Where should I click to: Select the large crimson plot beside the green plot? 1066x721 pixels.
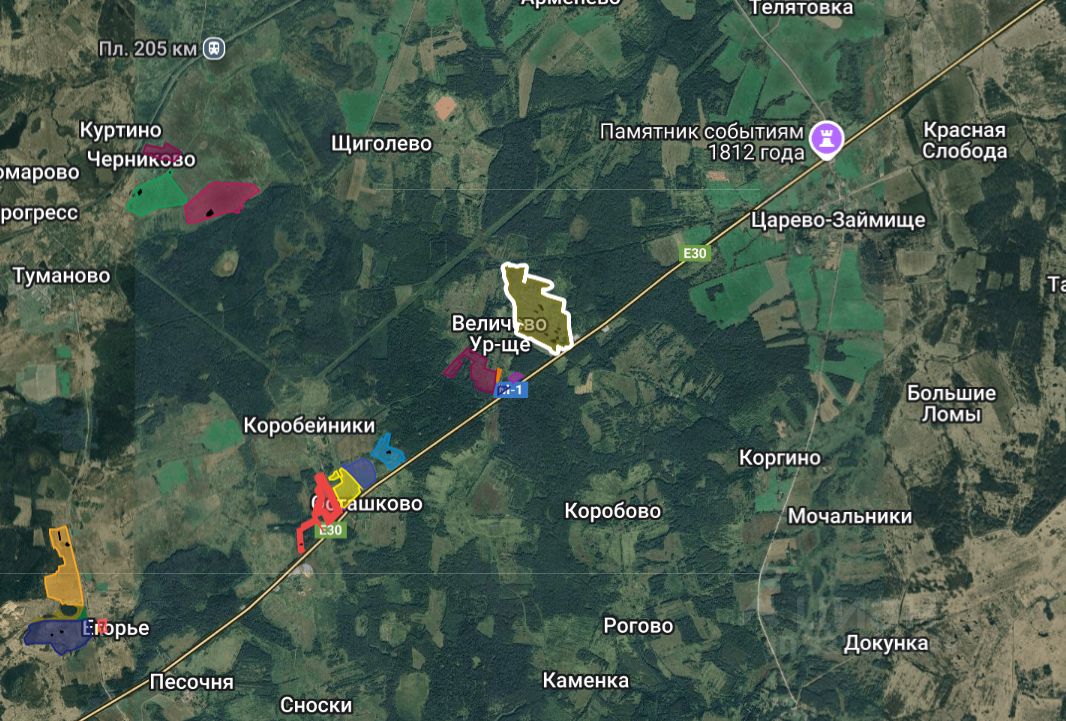click(x=220, y=201)
